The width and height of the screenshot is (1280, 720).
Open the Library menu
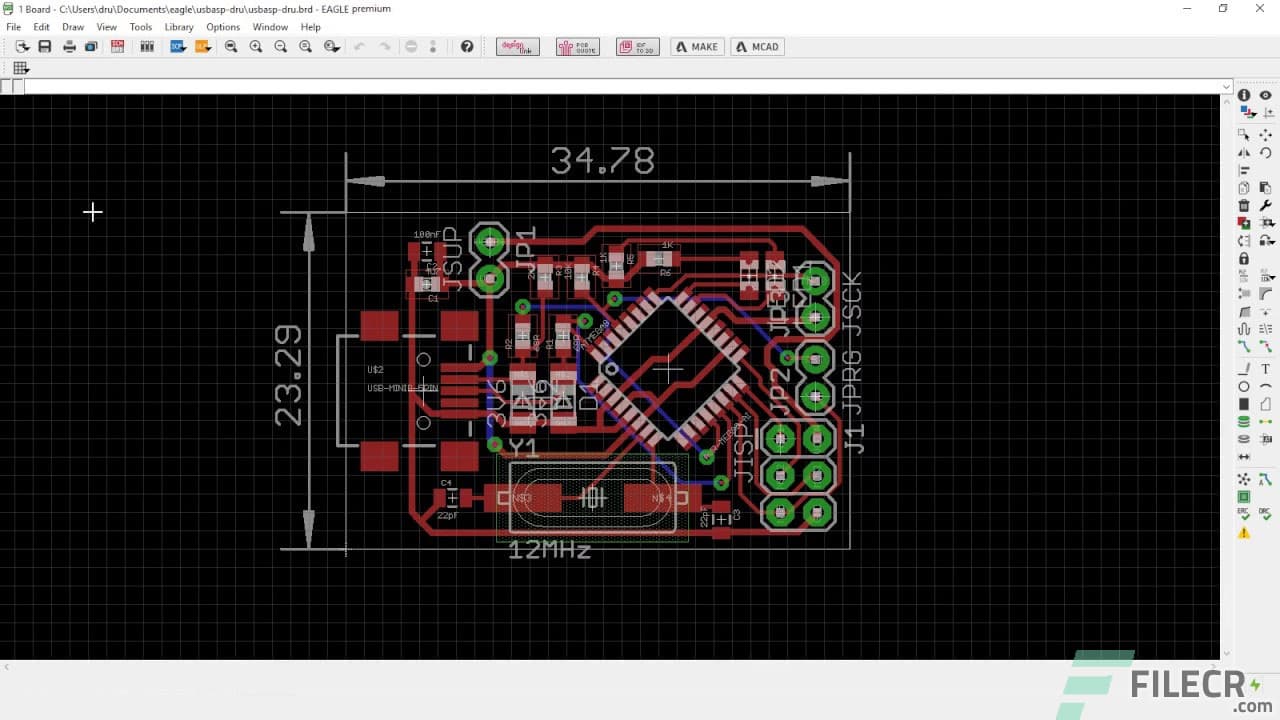[179, 27]
